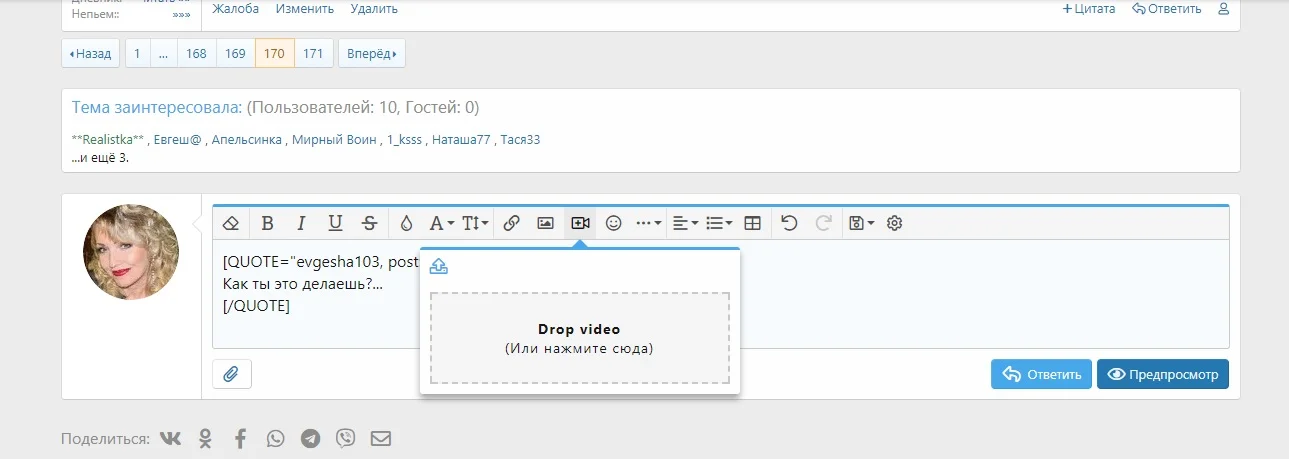This screenshot has height=459, width=1289.
Task: Expand the pagination ellipsis
Action: pyautogui.click(x=163, y=53)
